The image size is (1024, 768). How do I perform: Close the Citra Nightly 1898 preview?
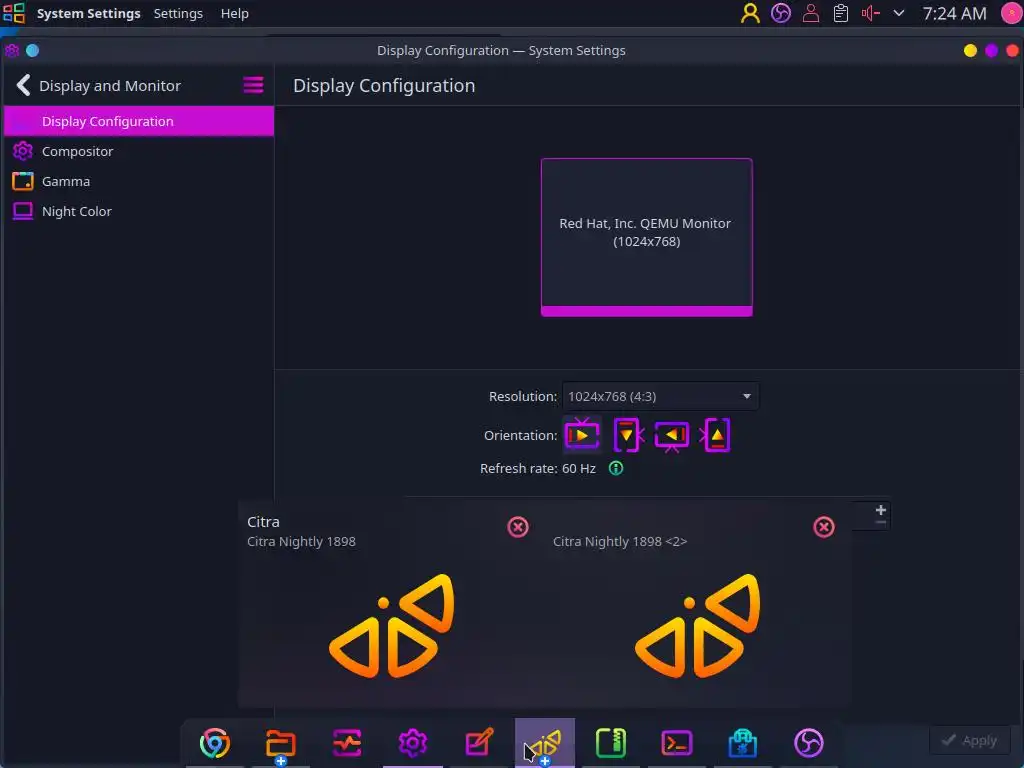518,527
